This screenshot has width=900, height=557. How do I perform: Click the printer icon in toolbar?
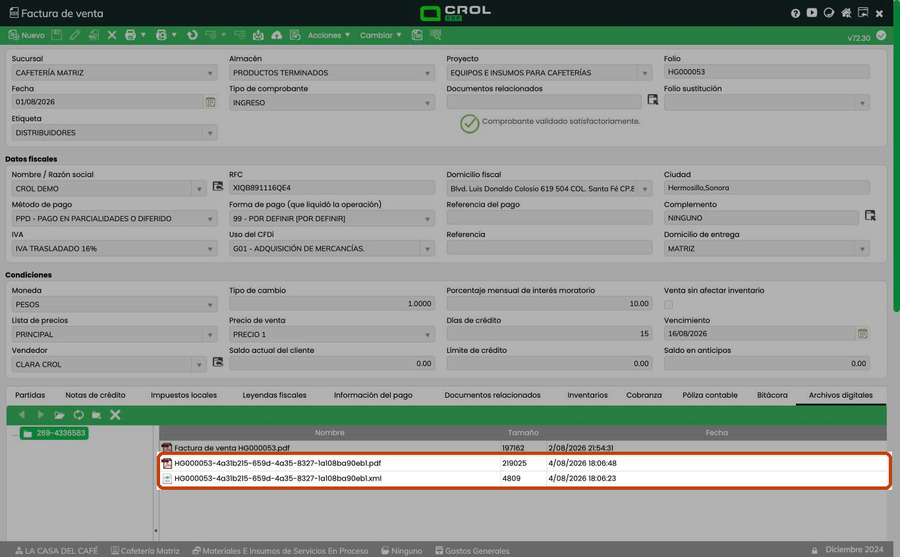[130, 35]
